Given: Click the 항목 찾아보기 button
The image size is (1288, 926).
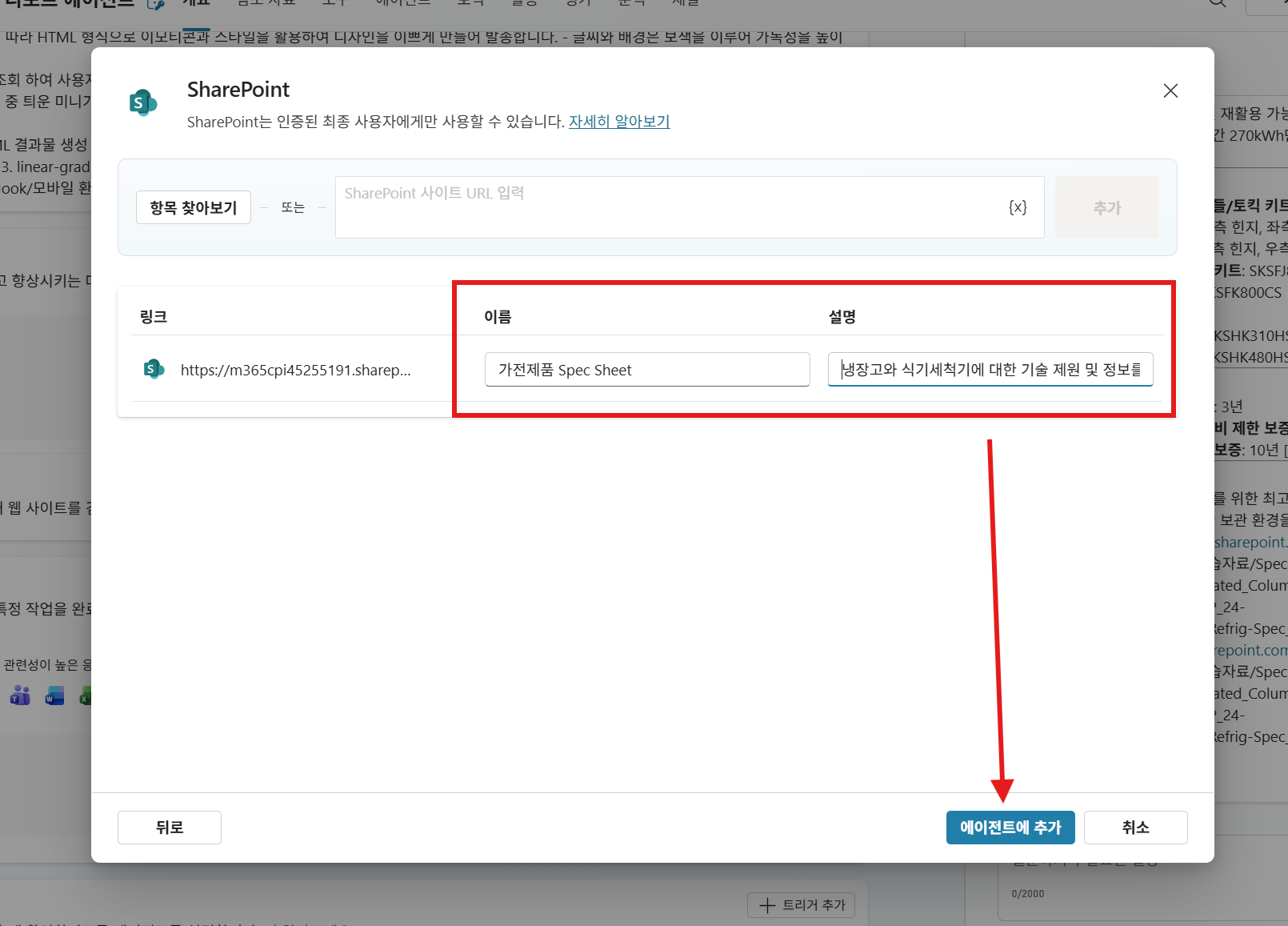Looking at the screenshot, I should pyautogui.click(x=194, y=207).
